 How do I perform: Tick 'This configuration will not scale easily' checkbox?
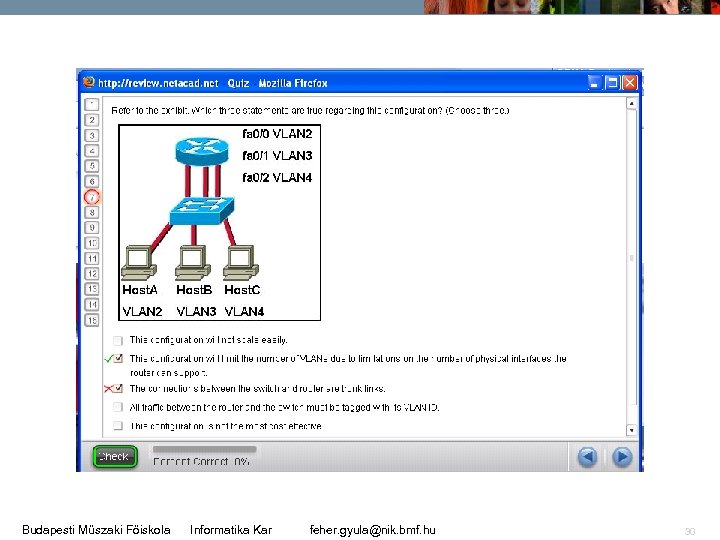[118, 340]
